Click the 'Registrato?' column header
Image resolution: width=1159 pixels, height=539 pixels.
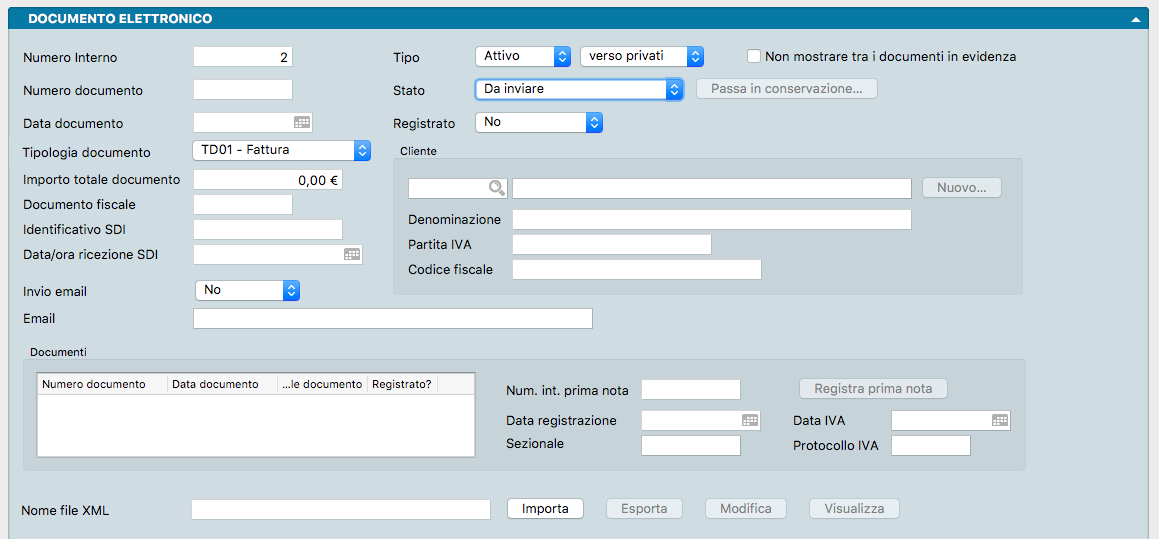(x=402, y=385)
